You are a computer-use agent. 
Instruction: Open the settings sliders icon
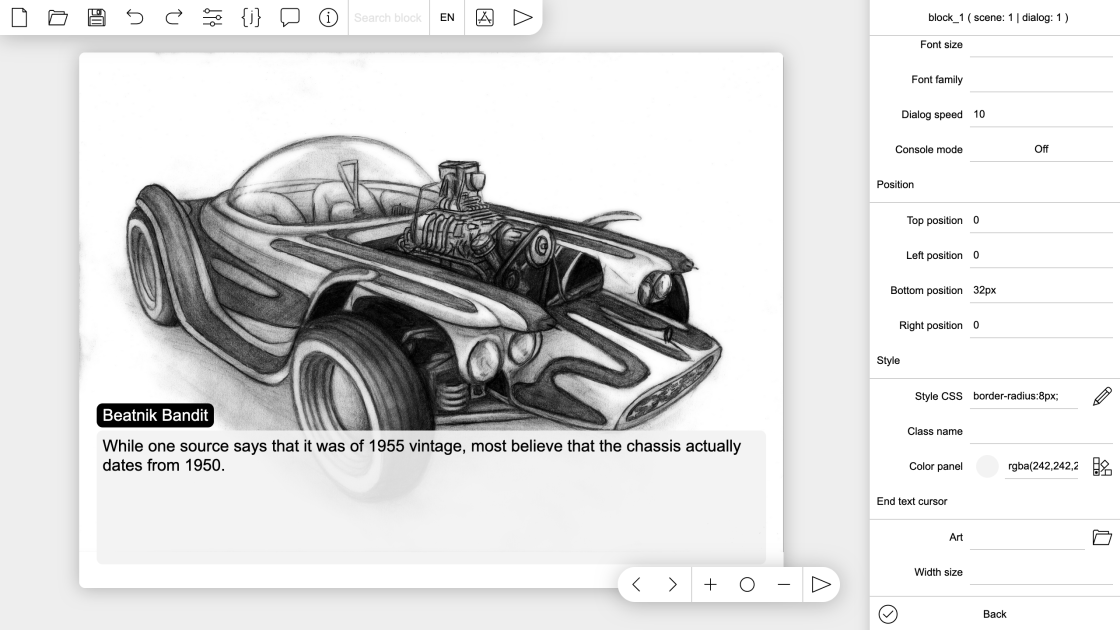click(x=212, y=17)
